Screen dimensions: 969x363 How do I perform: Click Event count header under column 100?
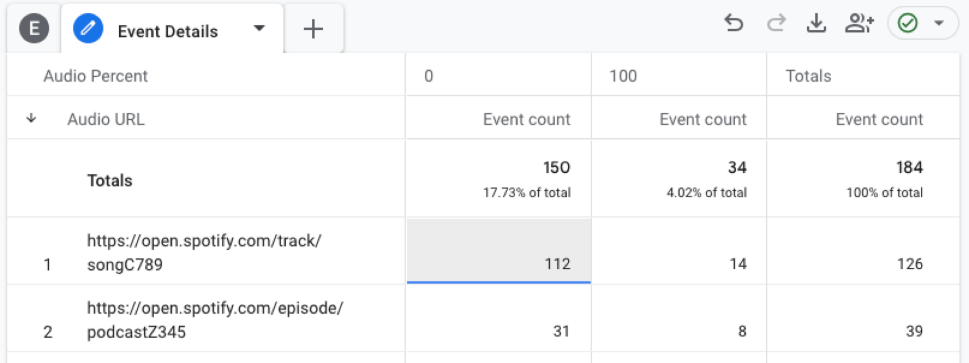click(703, 119)
